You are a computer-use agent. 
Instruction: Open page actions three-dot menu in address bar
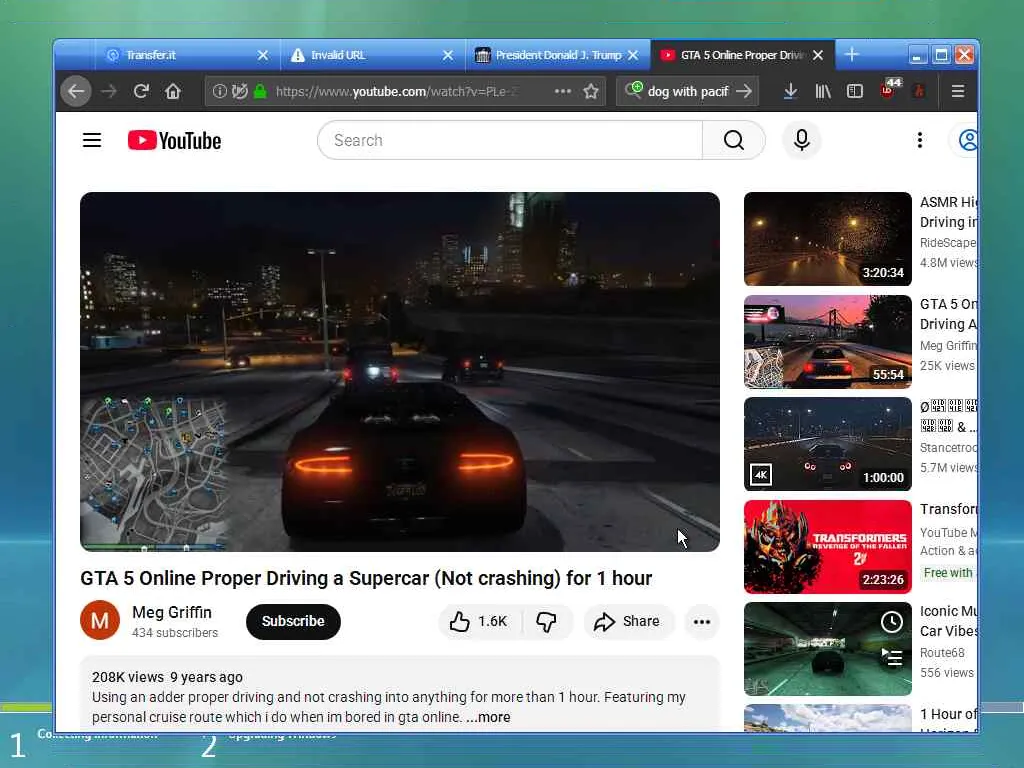click(562, 91)
